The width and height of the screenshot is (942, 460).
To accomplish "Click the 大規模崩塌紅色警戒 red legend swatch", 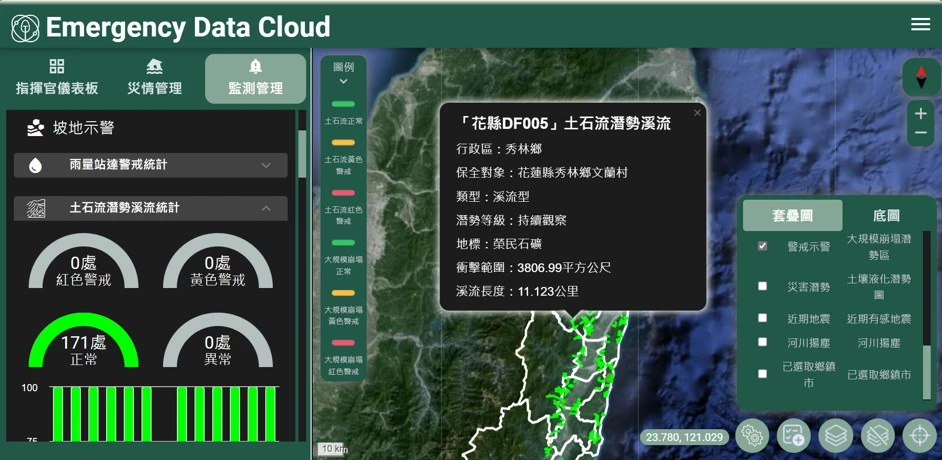I will click(343, 343).
